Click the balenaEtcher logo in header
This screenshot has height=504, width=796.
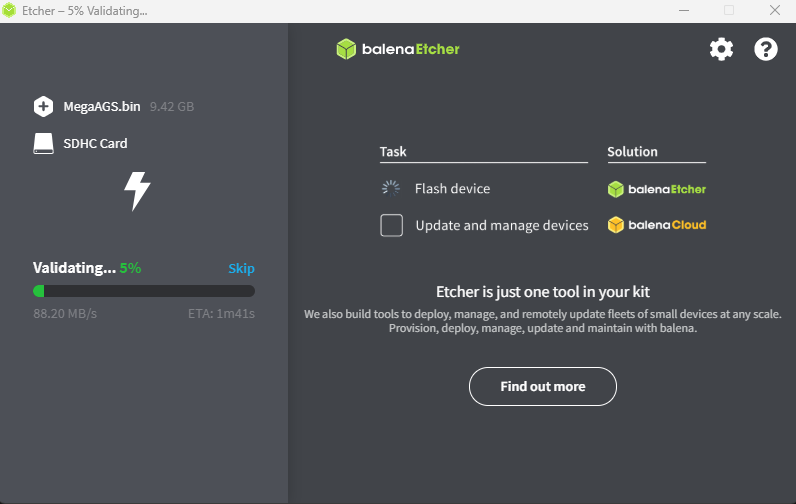click(397, 49)
